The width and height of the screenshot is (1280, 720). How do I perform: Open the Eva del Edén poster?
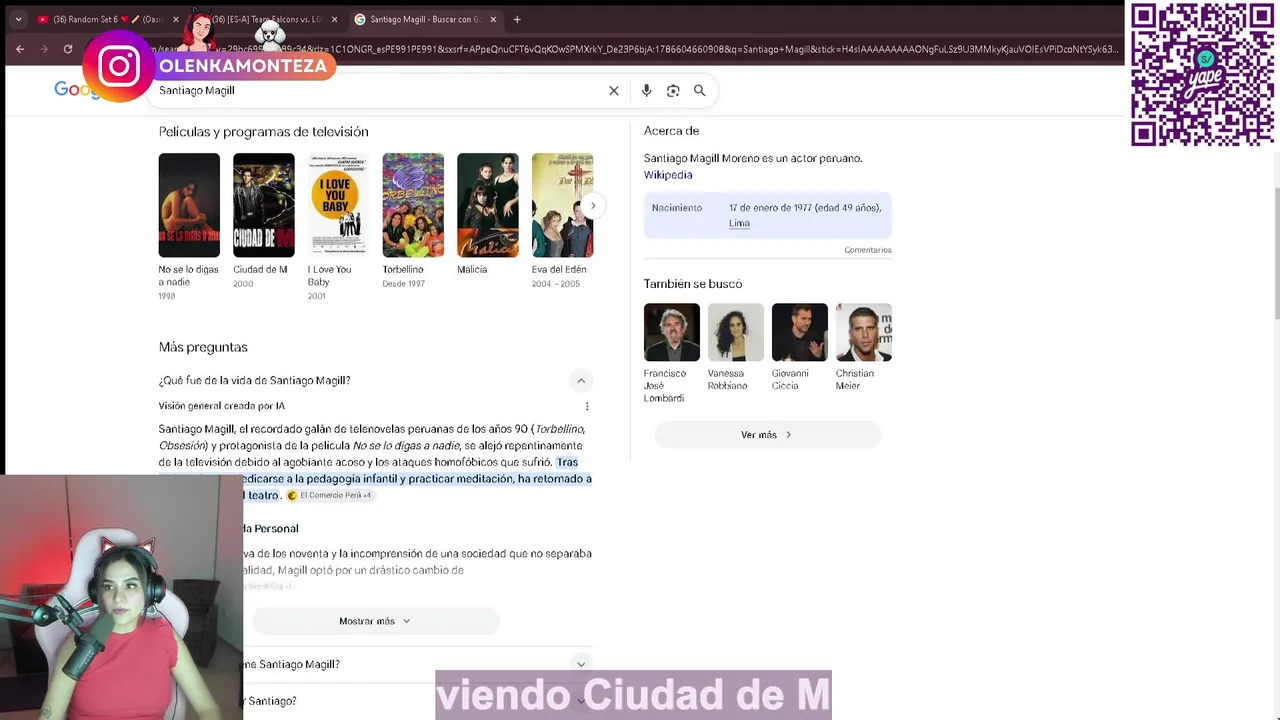pyautogui.click(x=562, y=205)
